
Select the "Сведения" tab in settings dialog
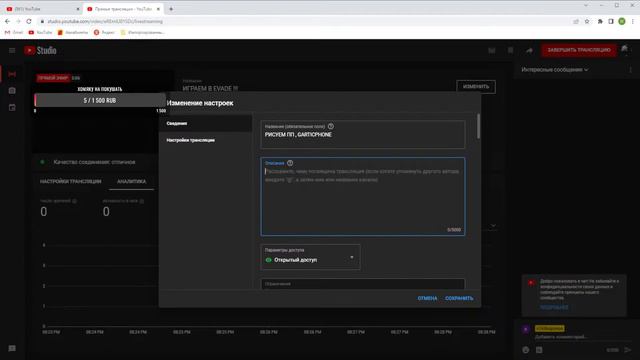point(205,123)
